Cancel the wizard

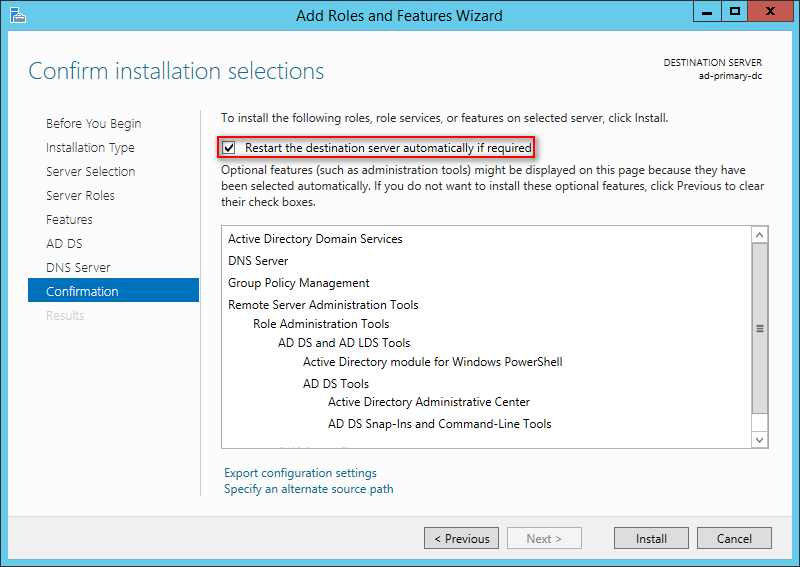pyautogui.click(x=734, y=538)
